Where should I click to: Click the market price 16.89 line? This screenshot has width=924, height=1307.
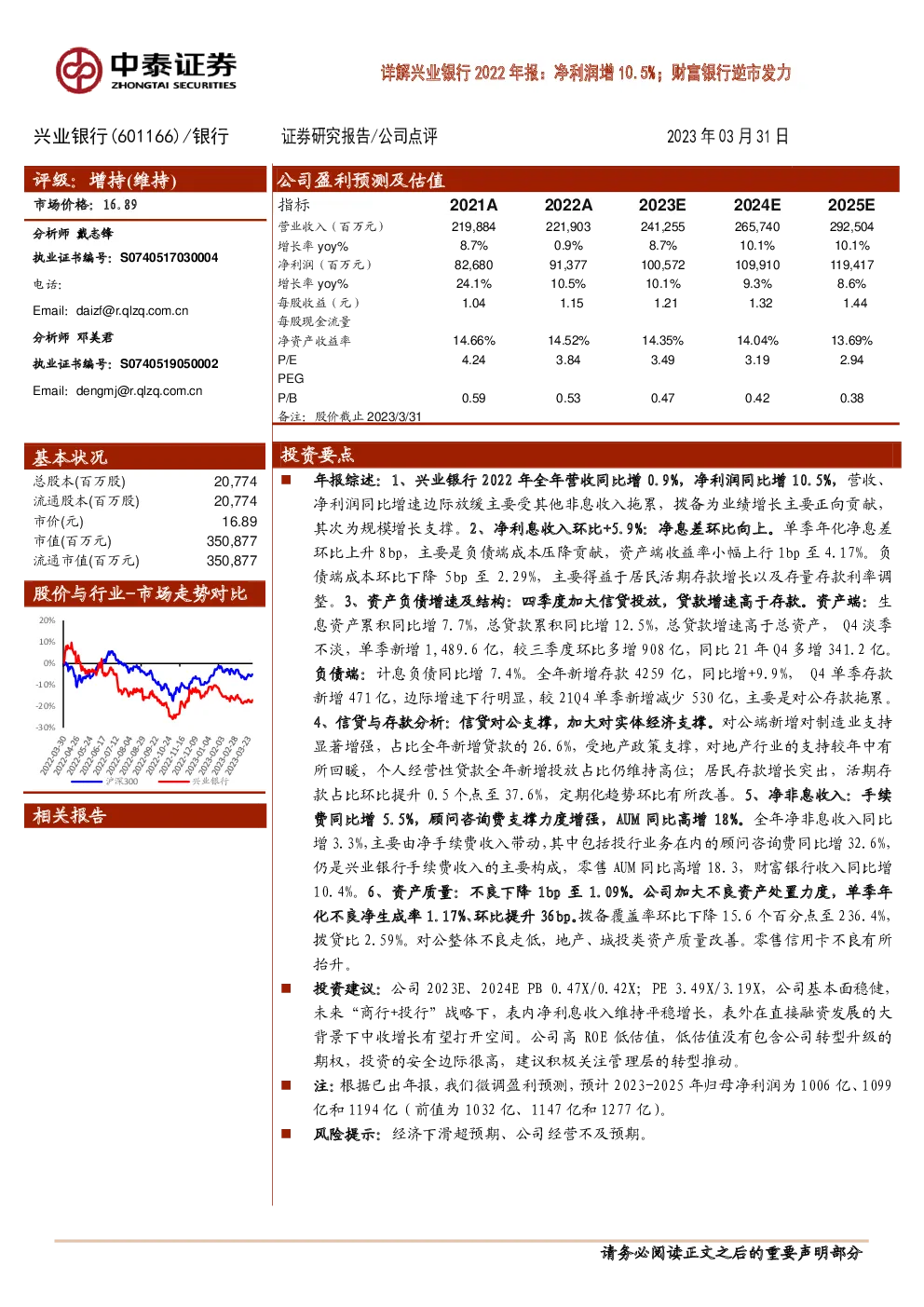pyautogui.click(x=86, y=205)
